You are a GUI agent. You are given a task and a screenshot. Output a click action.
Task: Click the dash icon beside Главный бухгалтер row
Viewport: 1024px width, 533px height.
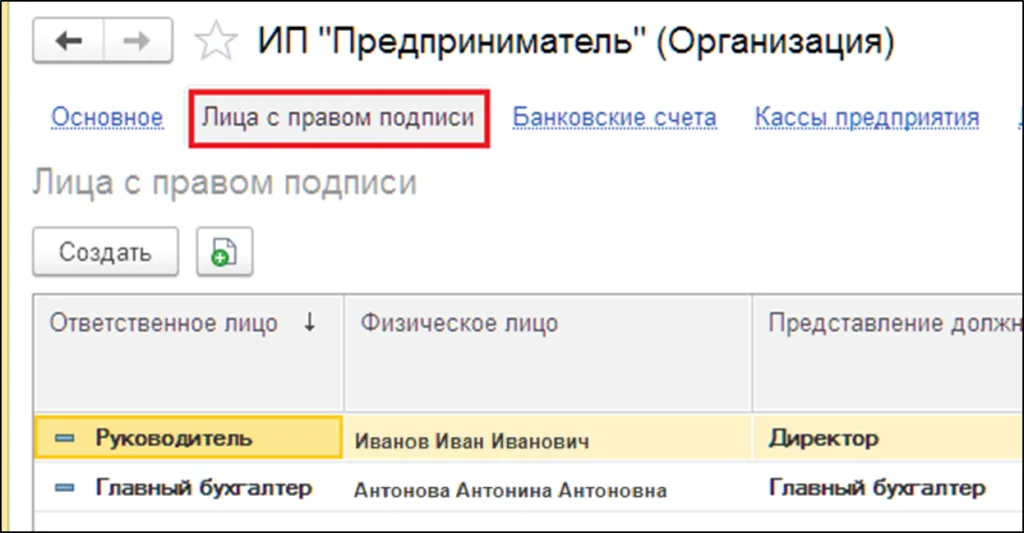point(64,489)
